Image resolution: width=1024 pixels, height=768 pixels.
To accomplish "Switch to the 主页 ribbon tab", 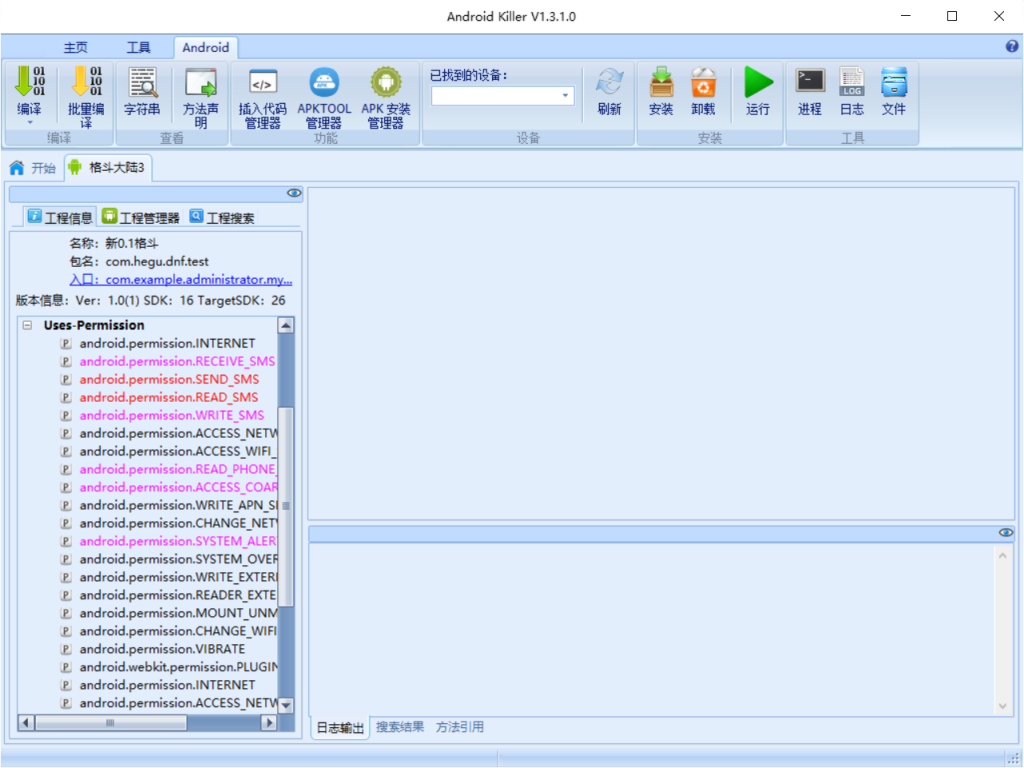I will (x=76, y=47).
